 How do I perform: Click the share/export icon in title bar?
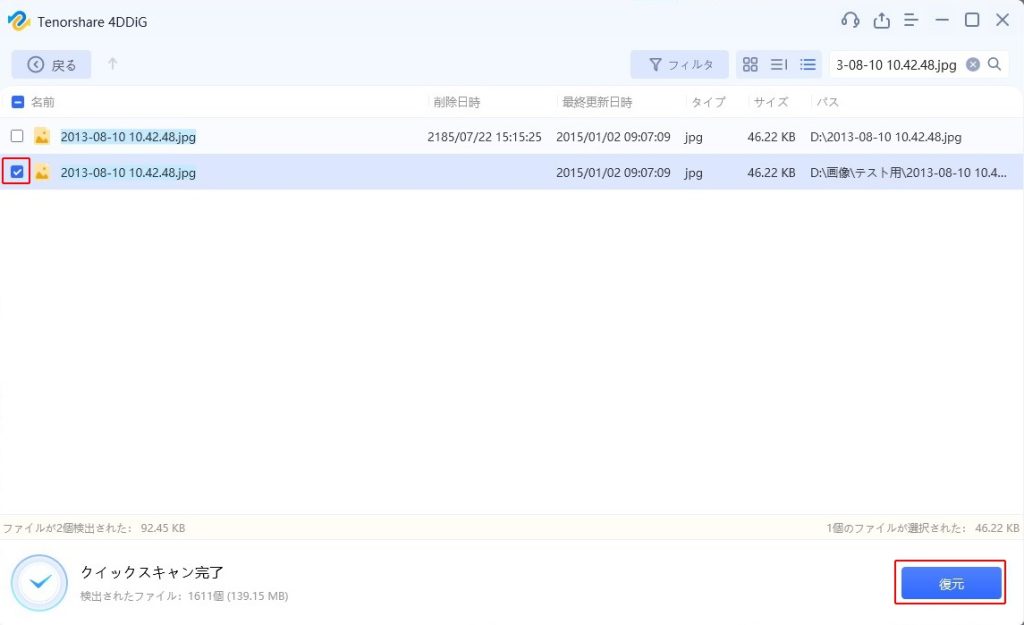(881, 20)
